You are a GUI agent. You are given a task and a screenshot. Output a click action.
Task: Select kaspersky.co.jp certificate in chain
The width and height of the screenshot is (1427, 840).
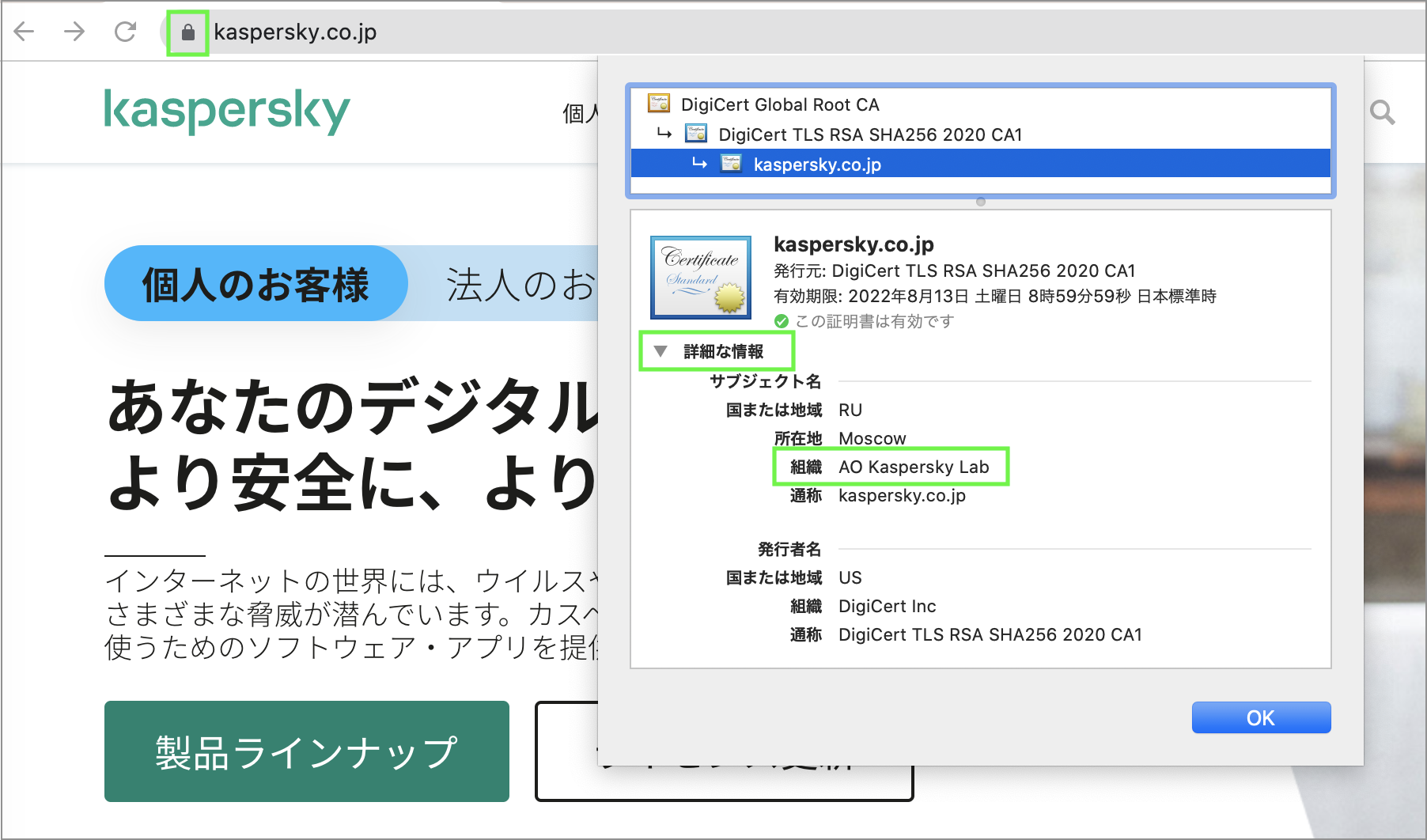coord(981,165)
